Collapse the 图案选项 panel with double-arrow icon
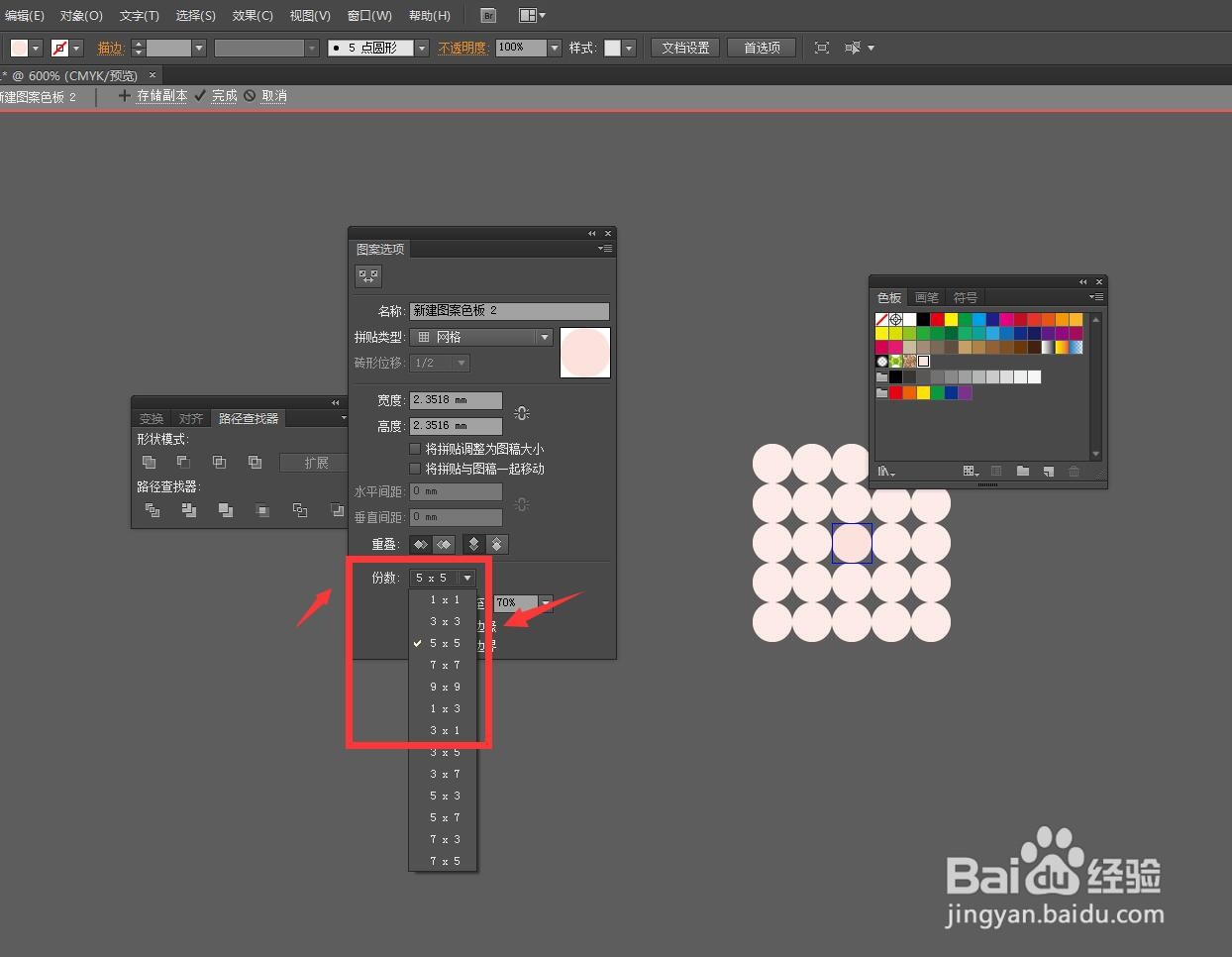 [x=592, y=234]
